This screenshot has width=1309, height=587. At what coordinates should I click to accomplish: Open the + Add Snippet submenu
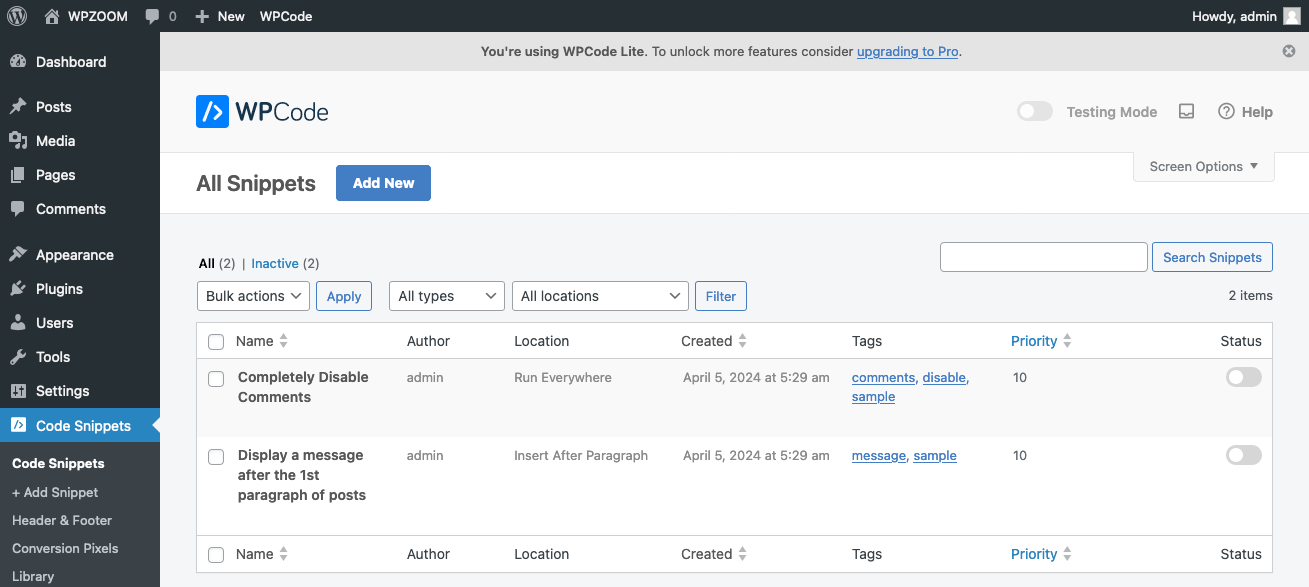click(55, 492)
